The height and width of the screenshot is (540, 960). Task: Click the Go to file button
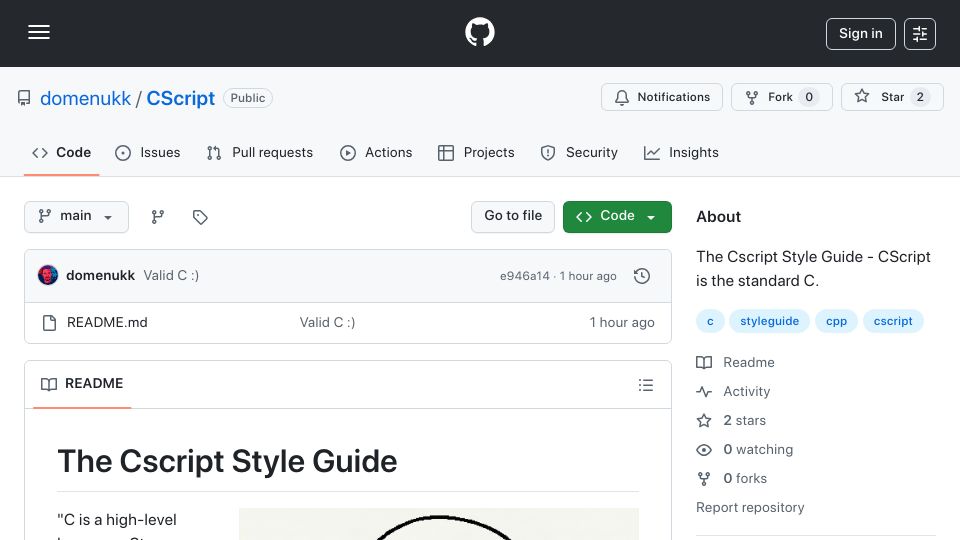tap(513, 217)
